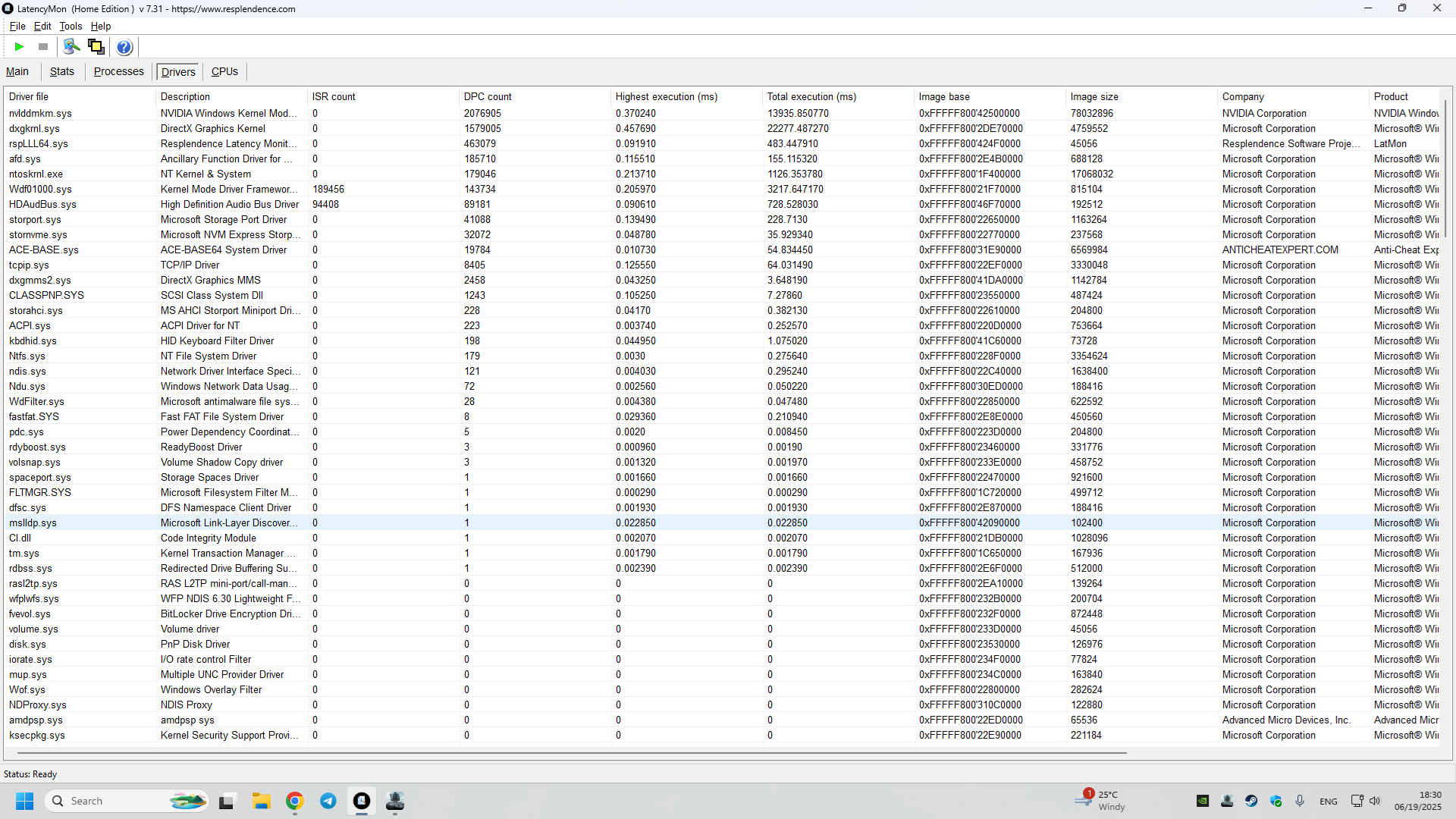Click the NVIDIA tray icon

pos(1203,801)
